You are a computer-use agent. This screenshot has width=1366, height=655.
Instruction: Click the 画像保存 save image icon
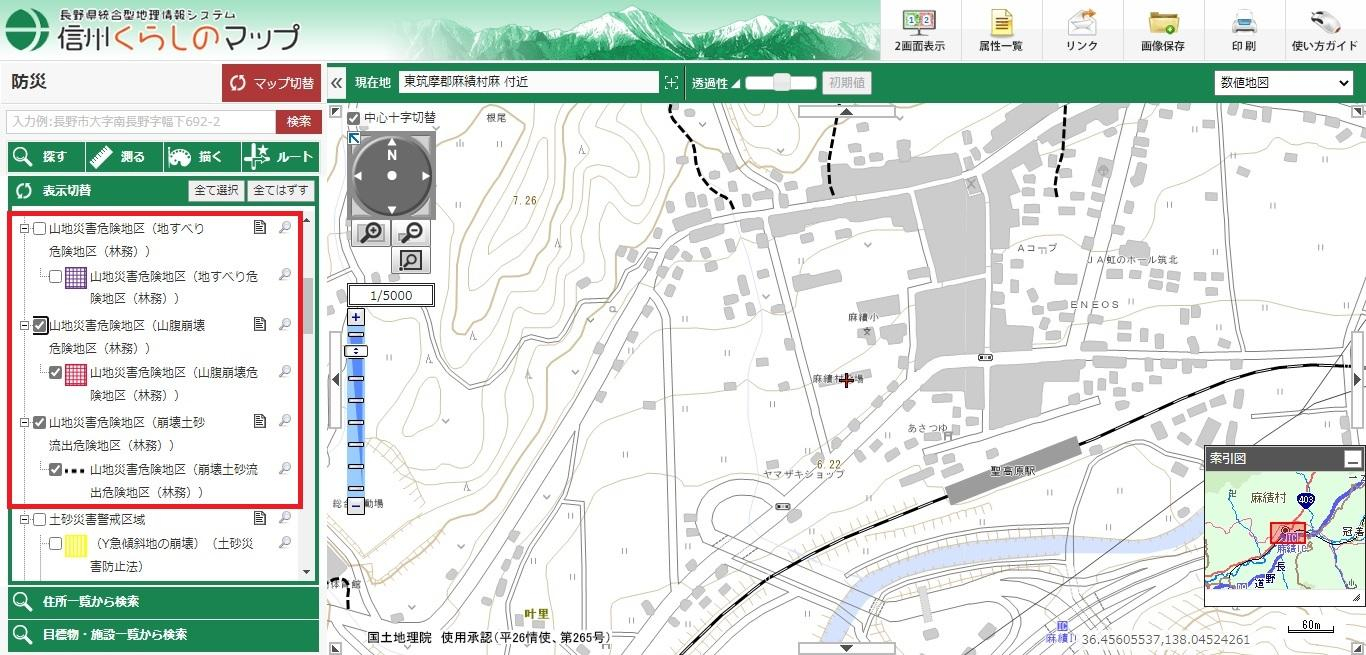pos(1162,30)
